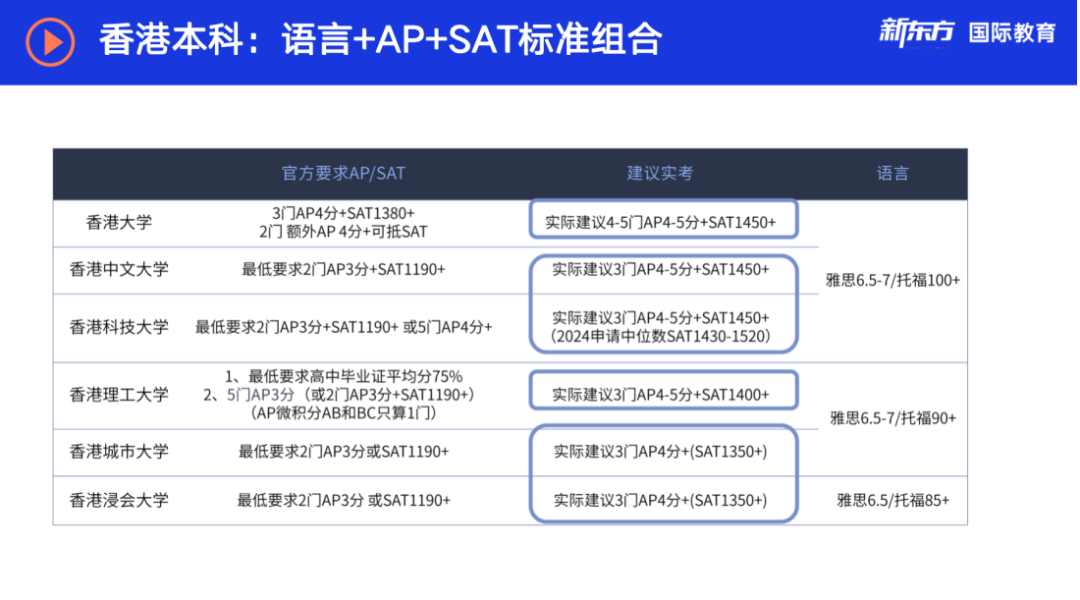
Task: Click 香港城市大学 suggestion 实际建议3门AP4分+(SAT1350+)
Action: (x=660, y=452)
